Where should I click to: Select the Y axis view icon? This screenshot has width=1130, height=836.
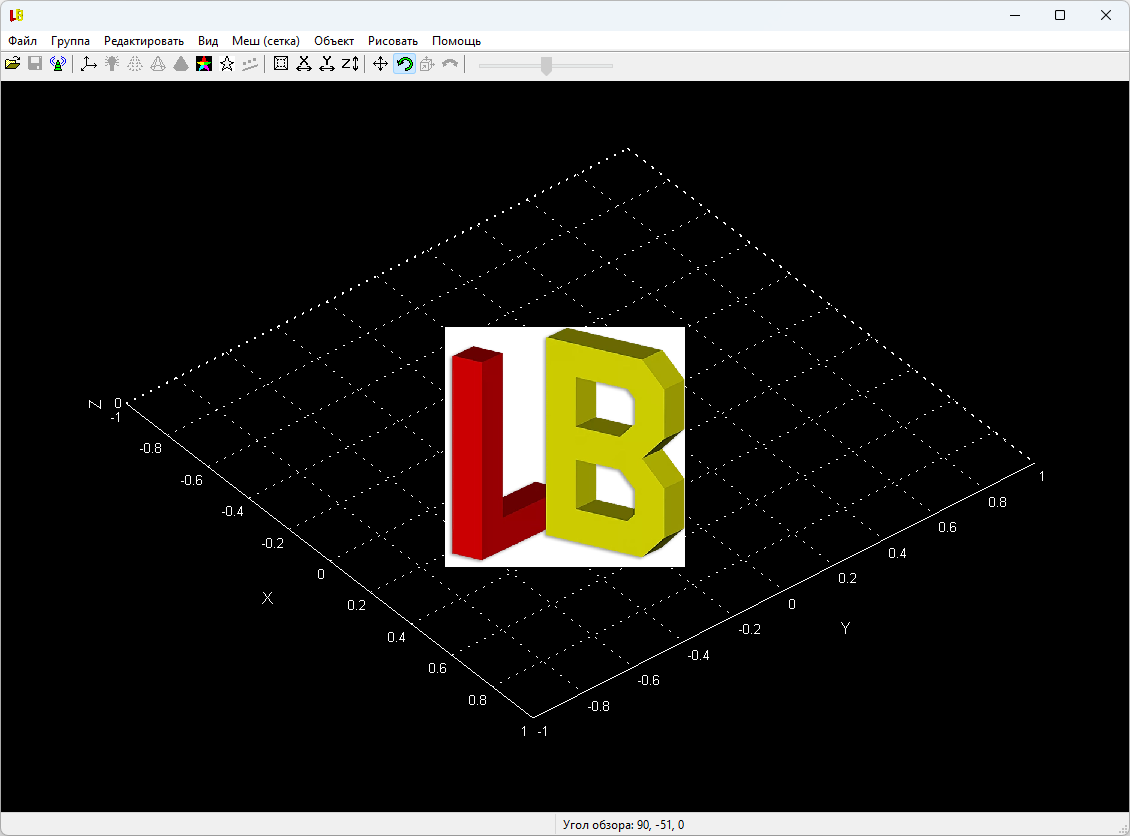point(327,64)
